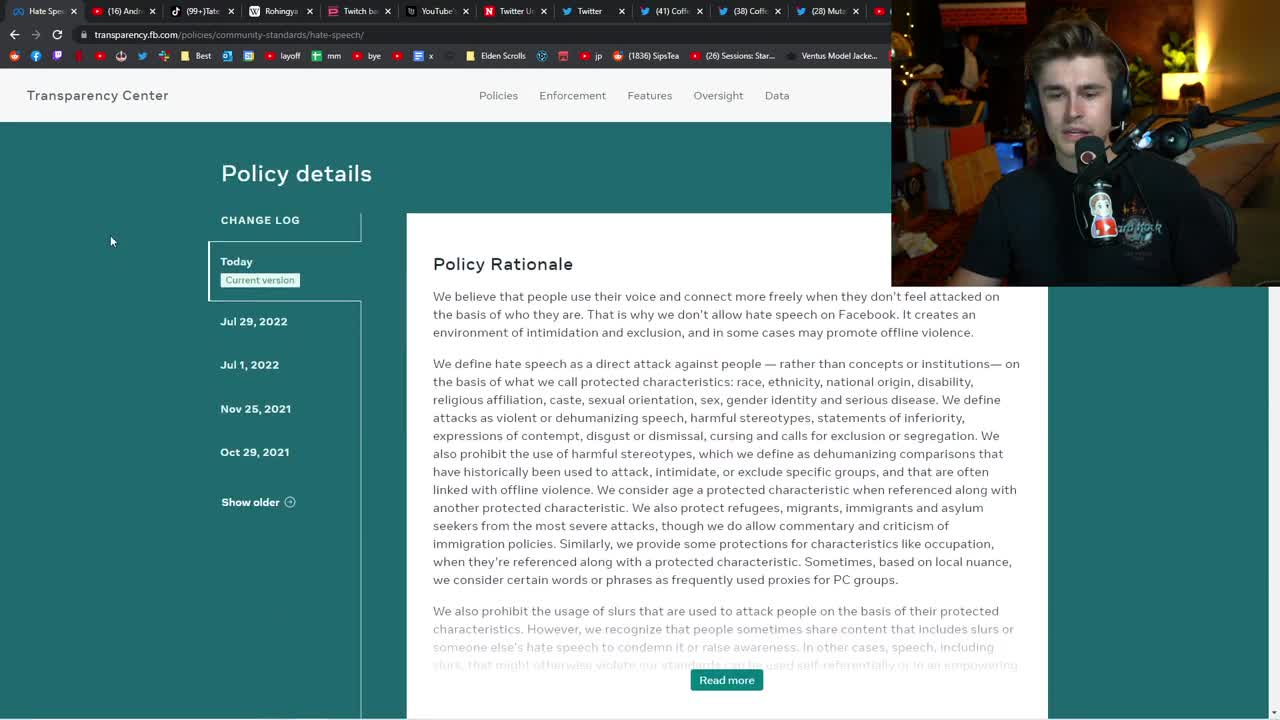
Task: Click the Transparency Center logo text
Action: [97, 96]
